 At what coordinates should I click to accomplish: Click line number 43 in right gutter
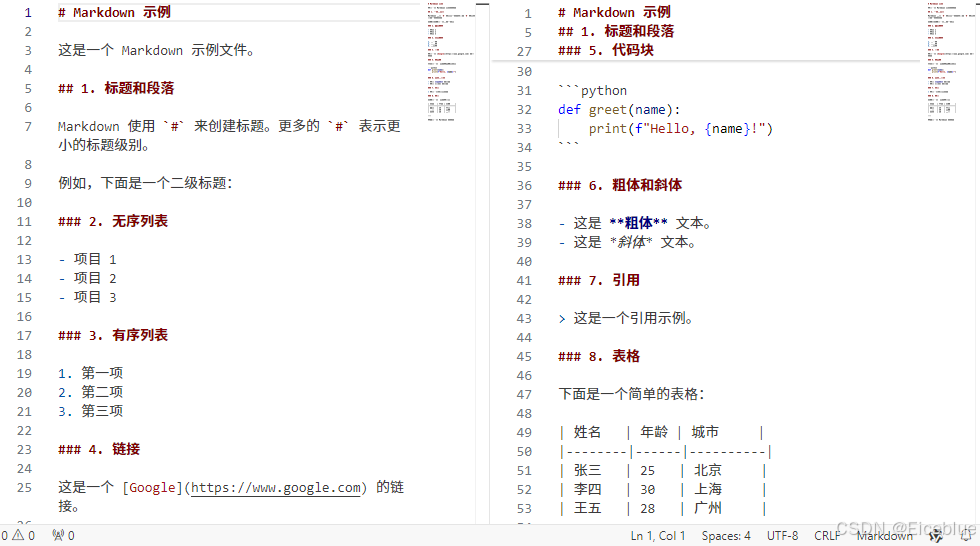524,319
